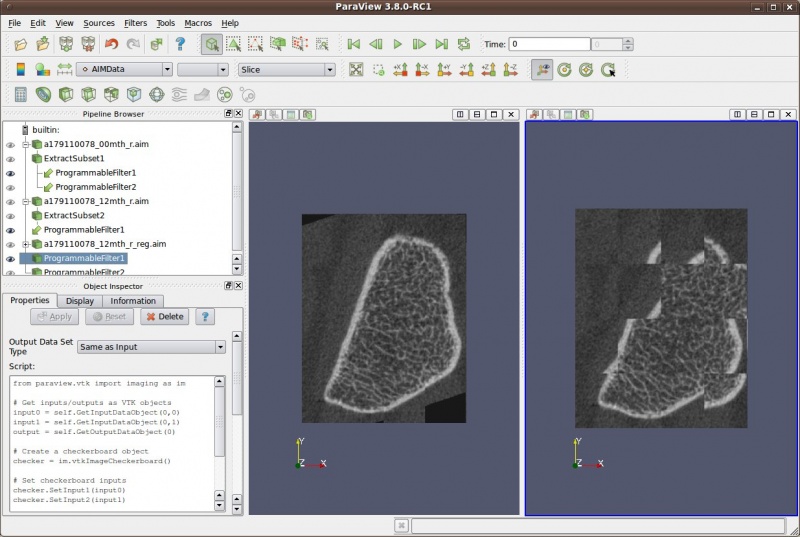800x537 pixels.
Task: Set view direction to +X
Action: pos(400,69)
